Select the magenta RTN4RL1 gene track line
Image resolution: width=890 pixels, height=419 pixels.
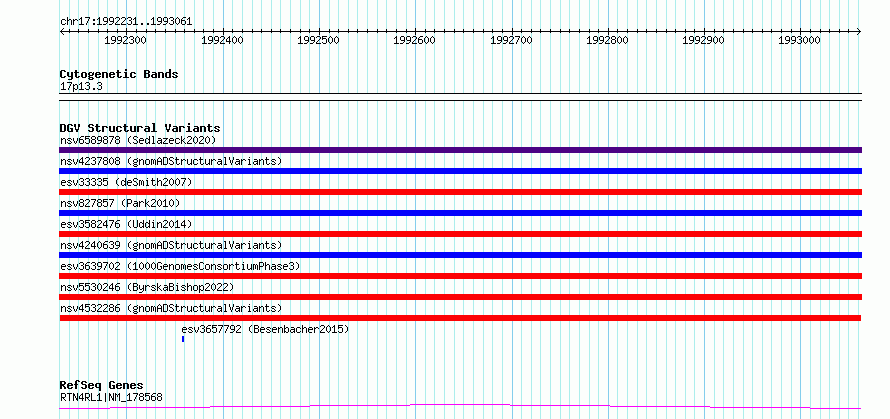pyautogui.click(x=460, y=407)
